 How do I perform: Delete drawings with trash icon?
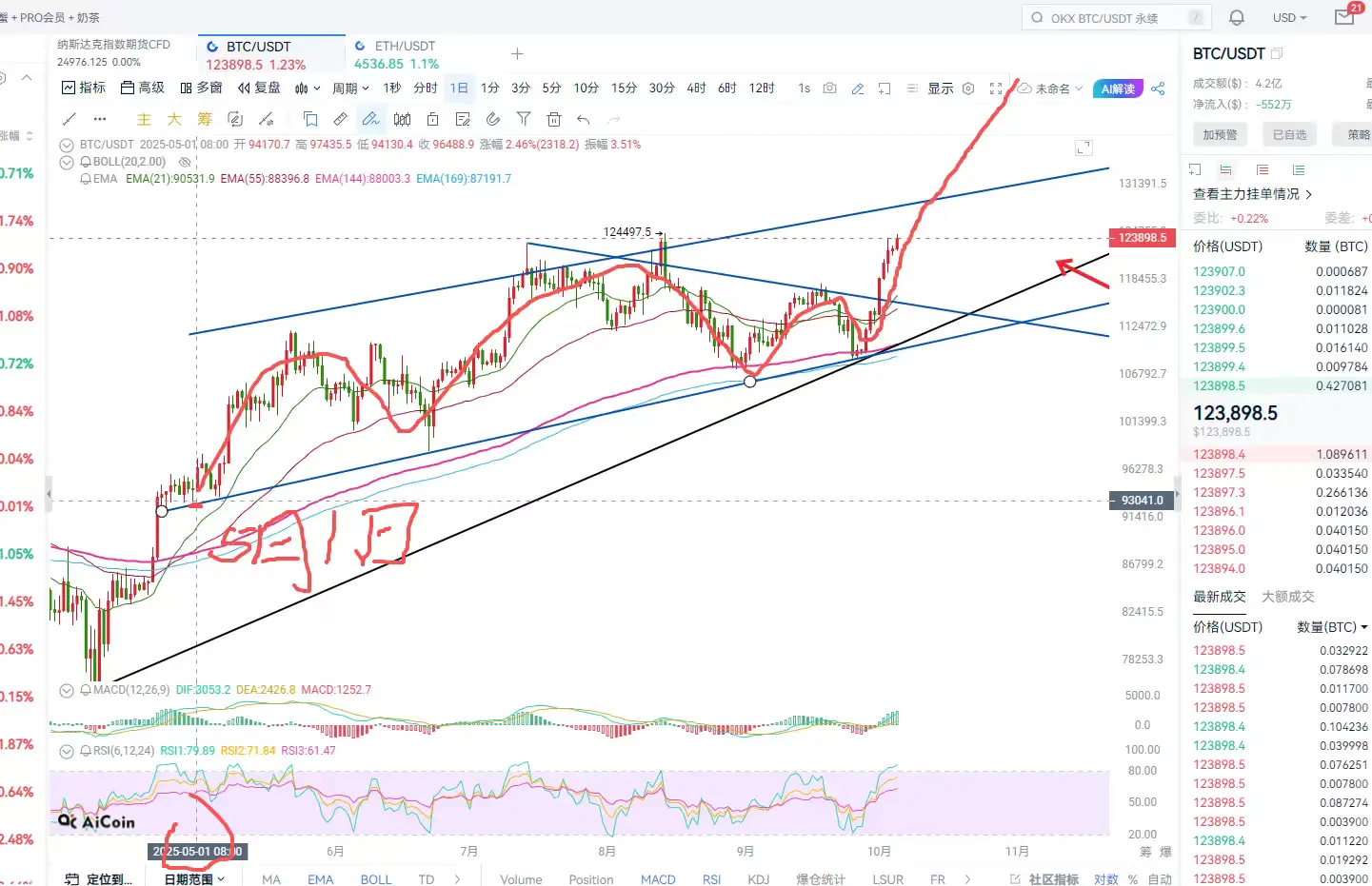(554, 119)
